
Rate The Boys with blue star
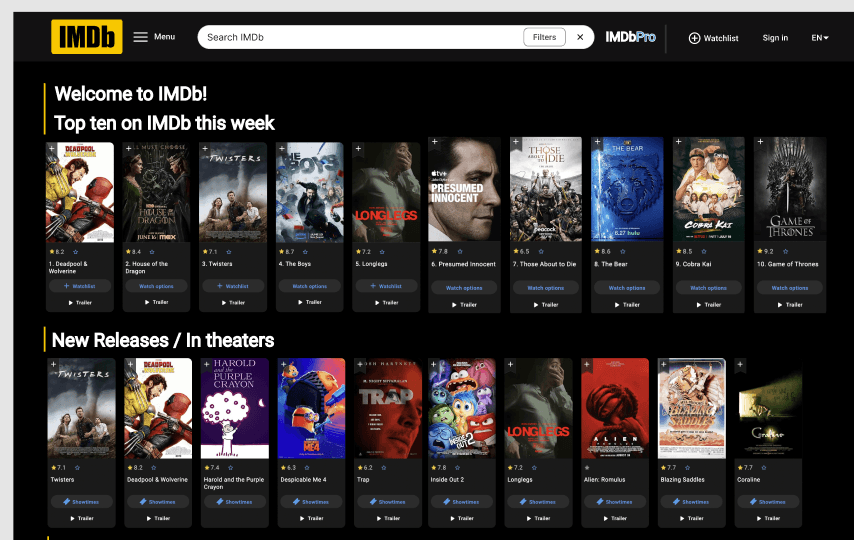coord(306,252)
